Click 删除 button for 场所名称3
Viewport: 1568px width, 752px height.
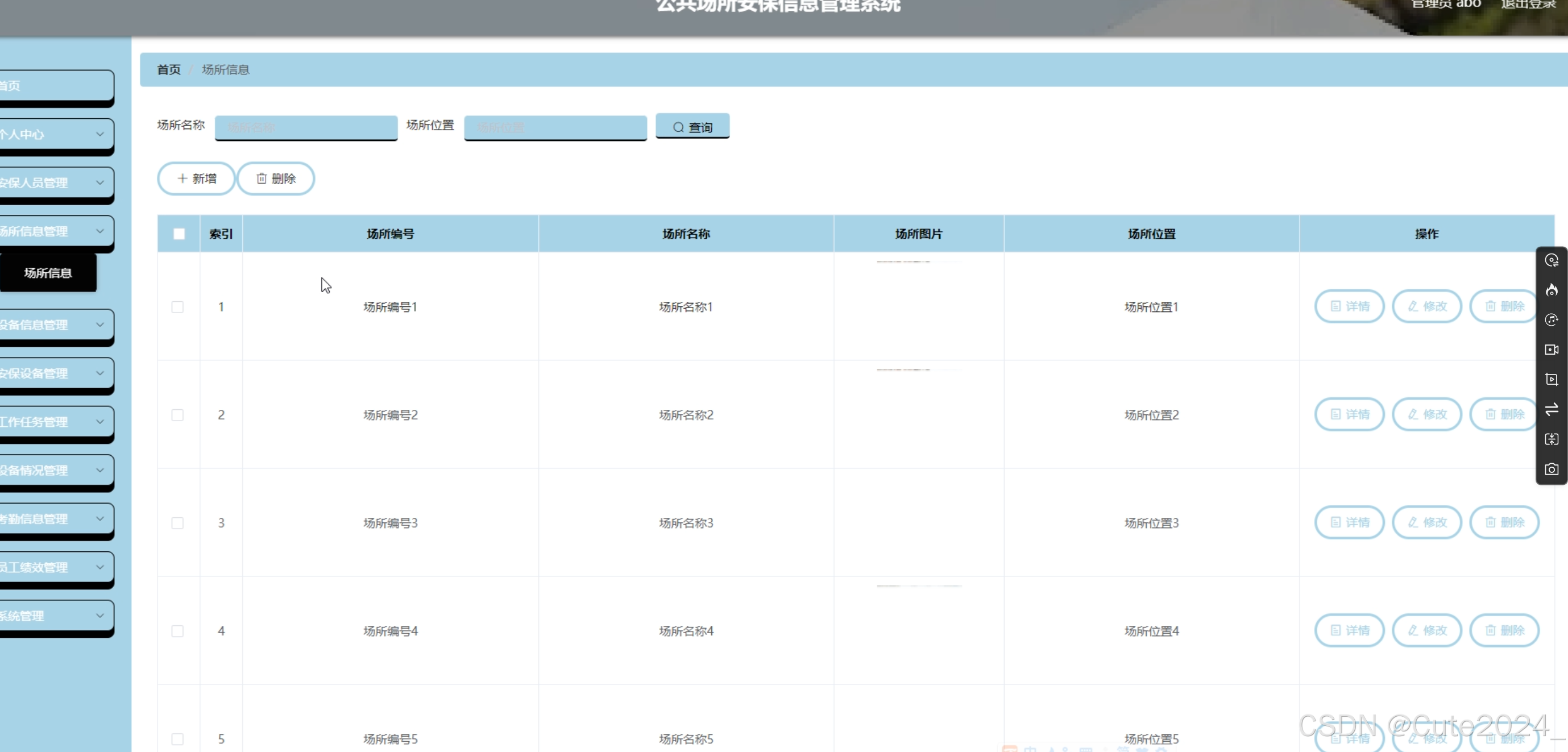tap(1504, 522)
